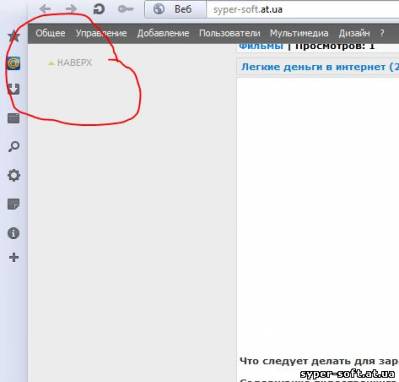The height and width of the screenshot is (382, 399).
Task: Go back with the left arrow button
Action: pos(45,8)
